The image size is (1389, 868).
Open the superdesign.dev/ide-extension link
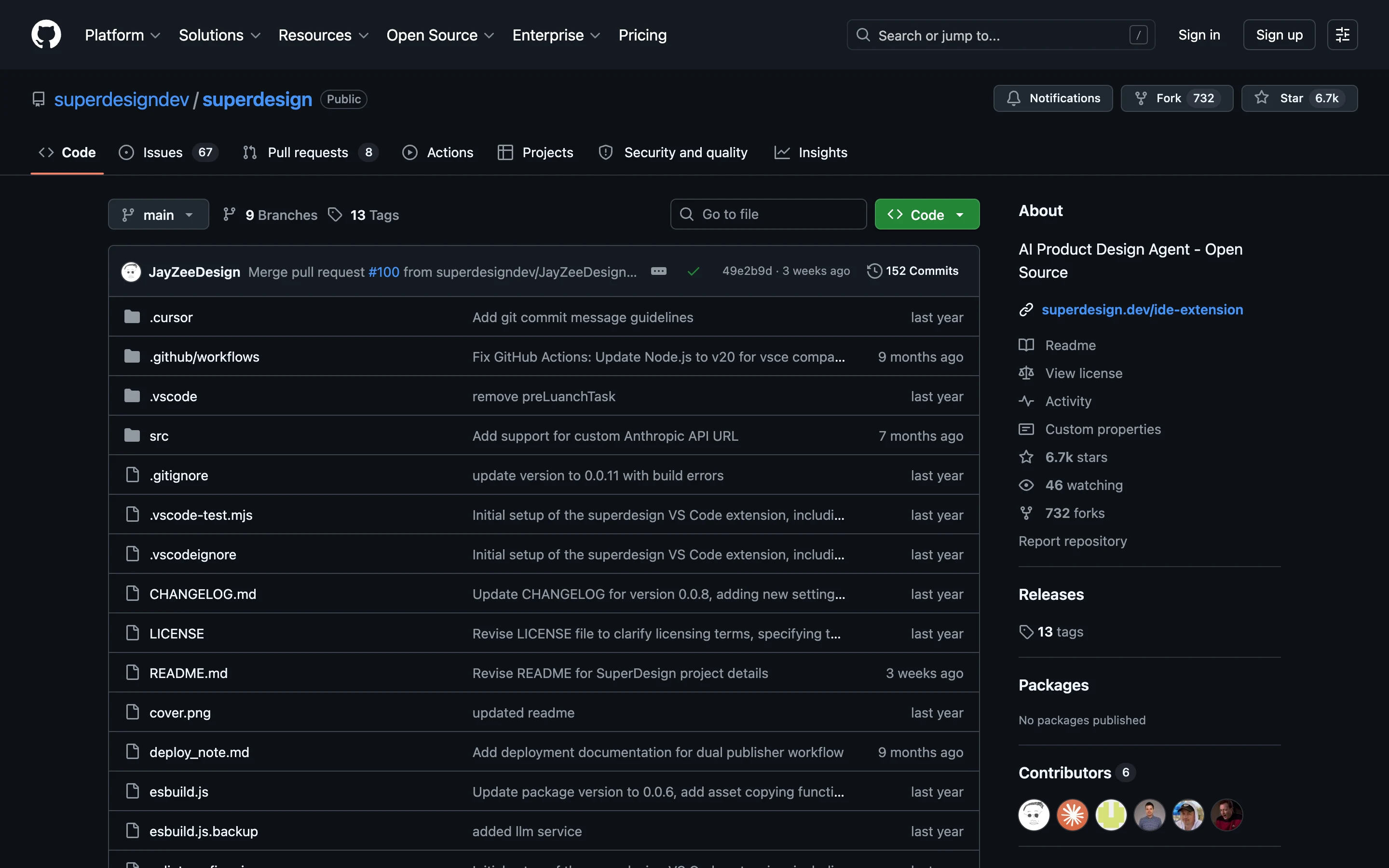point(1142,310)
